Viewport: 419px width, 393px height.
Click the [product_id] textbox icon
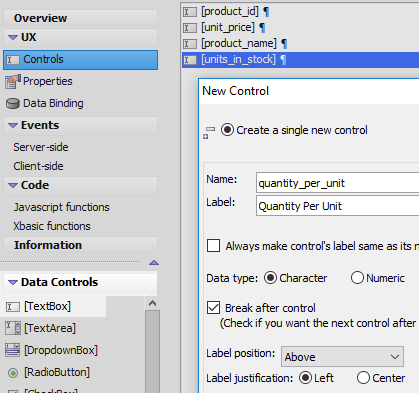click(x=190, y=12)
